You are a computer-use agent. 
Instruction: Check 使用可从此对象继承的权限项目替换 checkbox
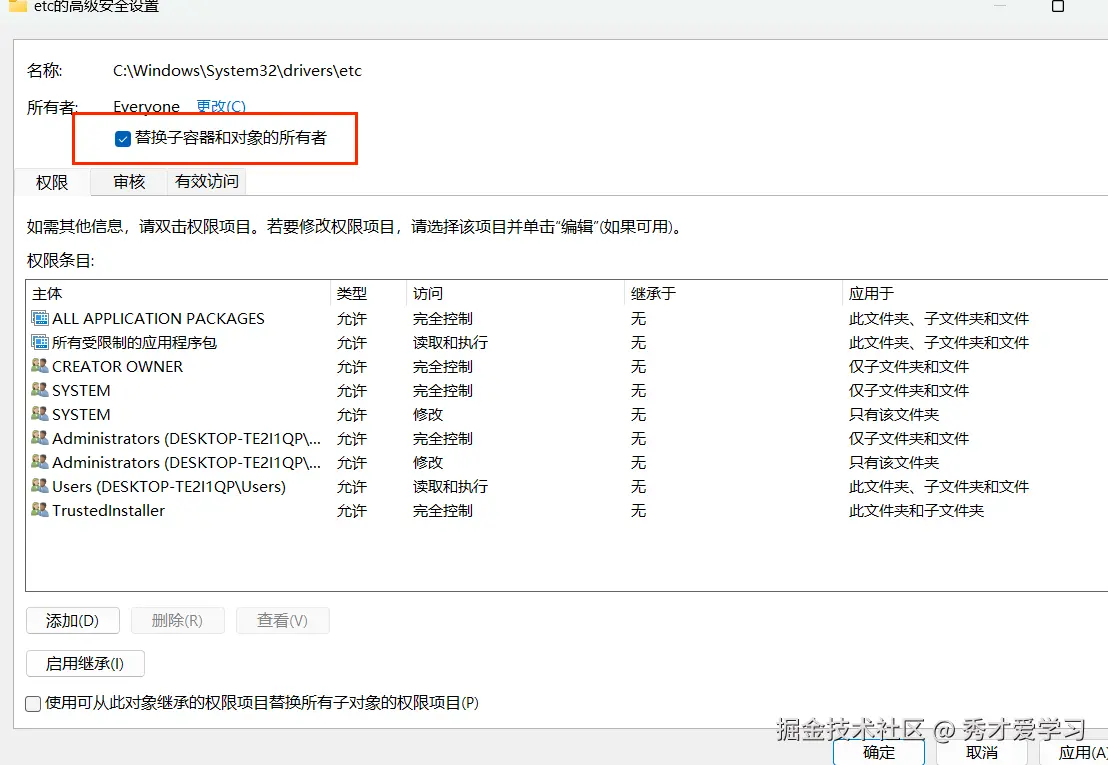pyautogui.click(x=33, y=704)
